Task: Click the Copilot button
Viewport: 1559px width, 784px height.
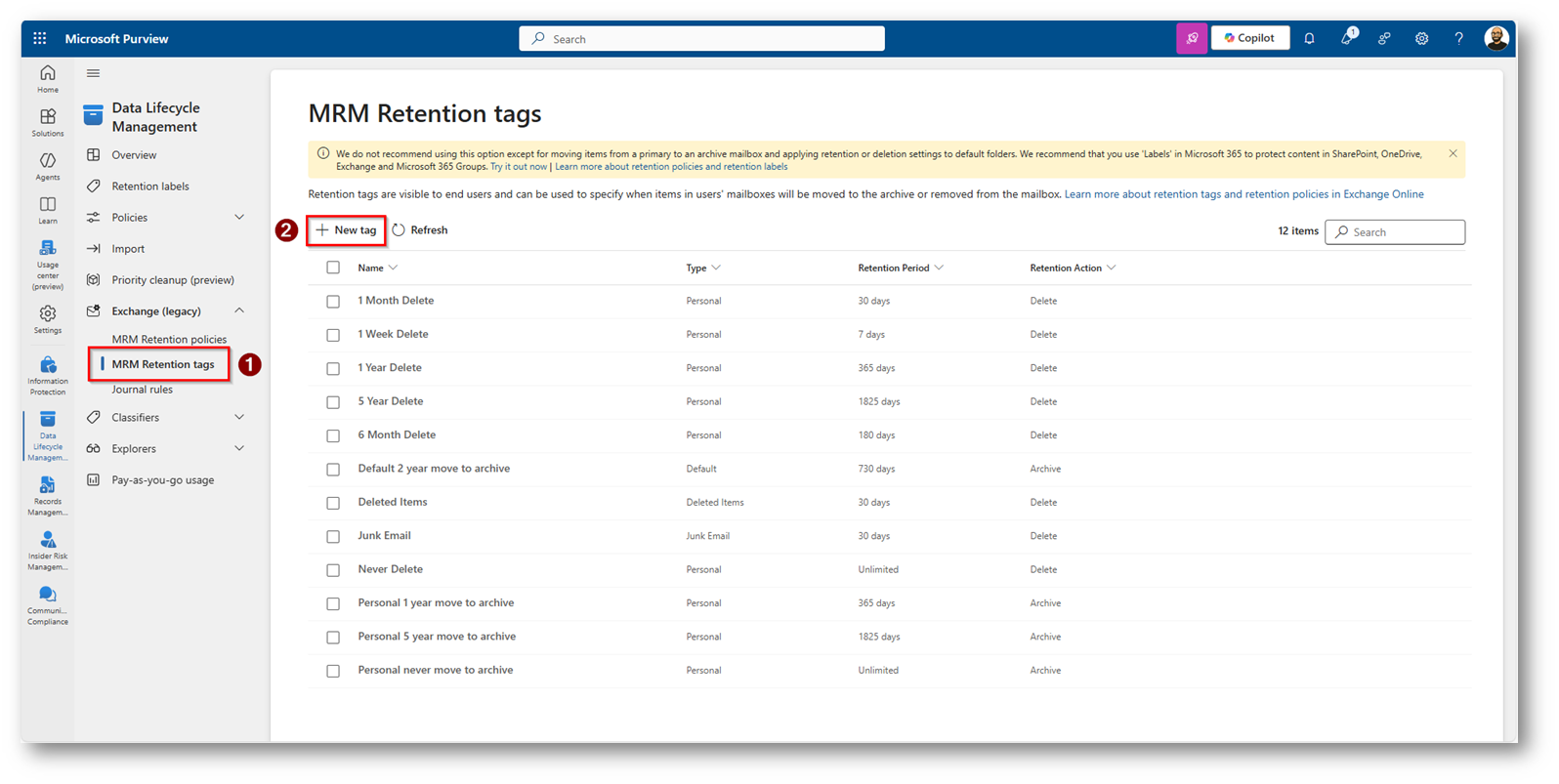Action: point(1249,38)
